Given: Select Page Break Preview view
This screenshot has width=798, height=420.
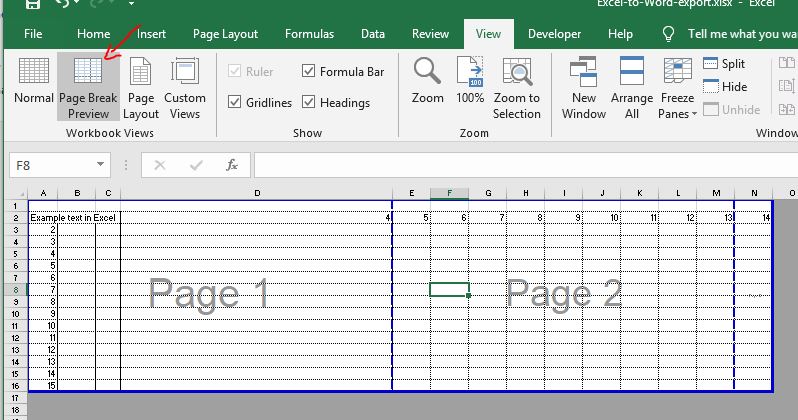Looking at the screenshot, I should click(x=88, y=87).
